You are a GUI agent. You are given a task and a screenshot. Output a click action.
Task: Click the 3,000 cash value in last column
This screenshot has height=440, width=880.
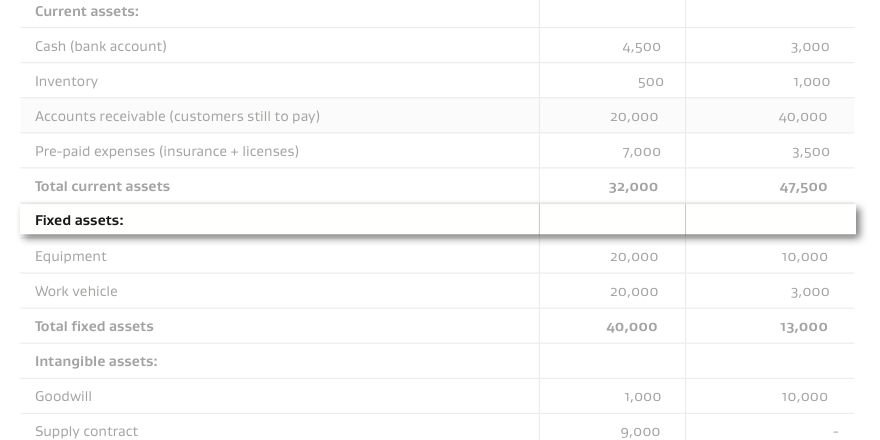point(810,47)
